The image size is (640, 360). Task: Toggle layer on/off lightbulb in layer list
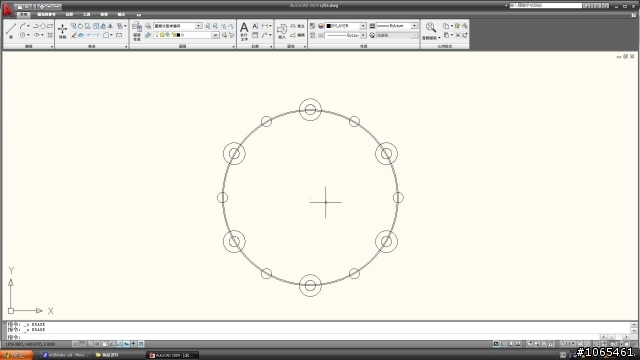(x=156, y=35)
